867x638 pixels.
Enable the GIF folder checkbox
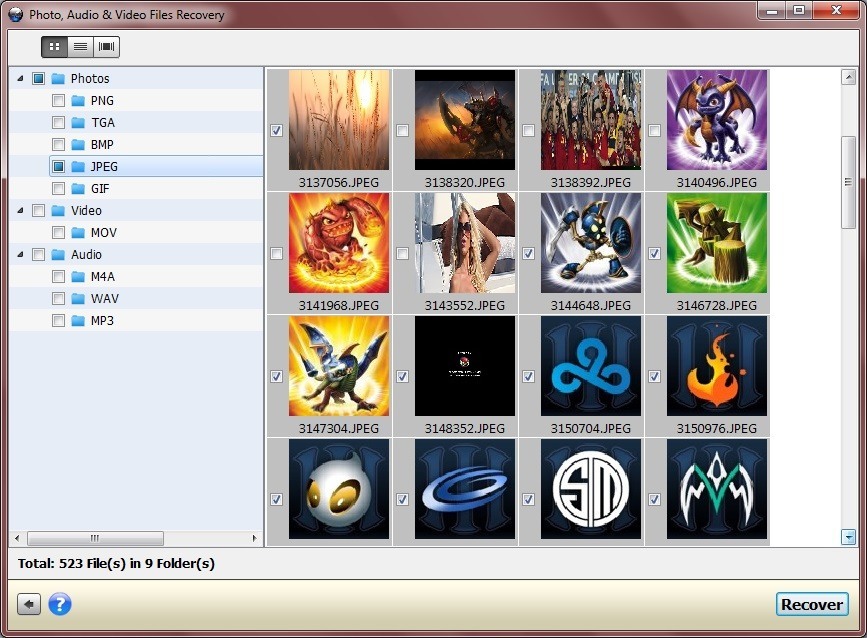coord(58,189)
